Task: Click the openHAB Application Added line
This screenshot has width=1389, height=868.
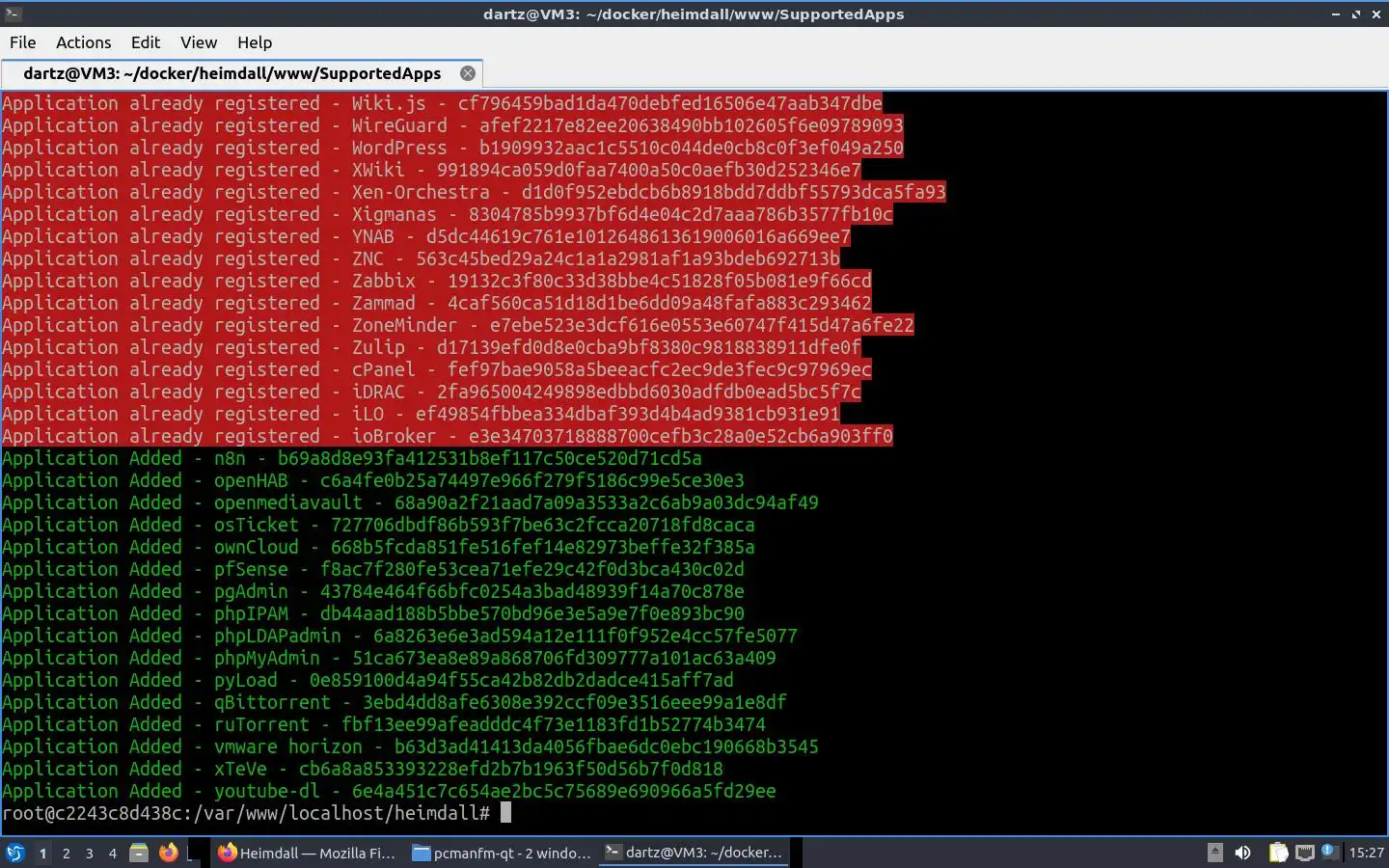Action: 373,480
